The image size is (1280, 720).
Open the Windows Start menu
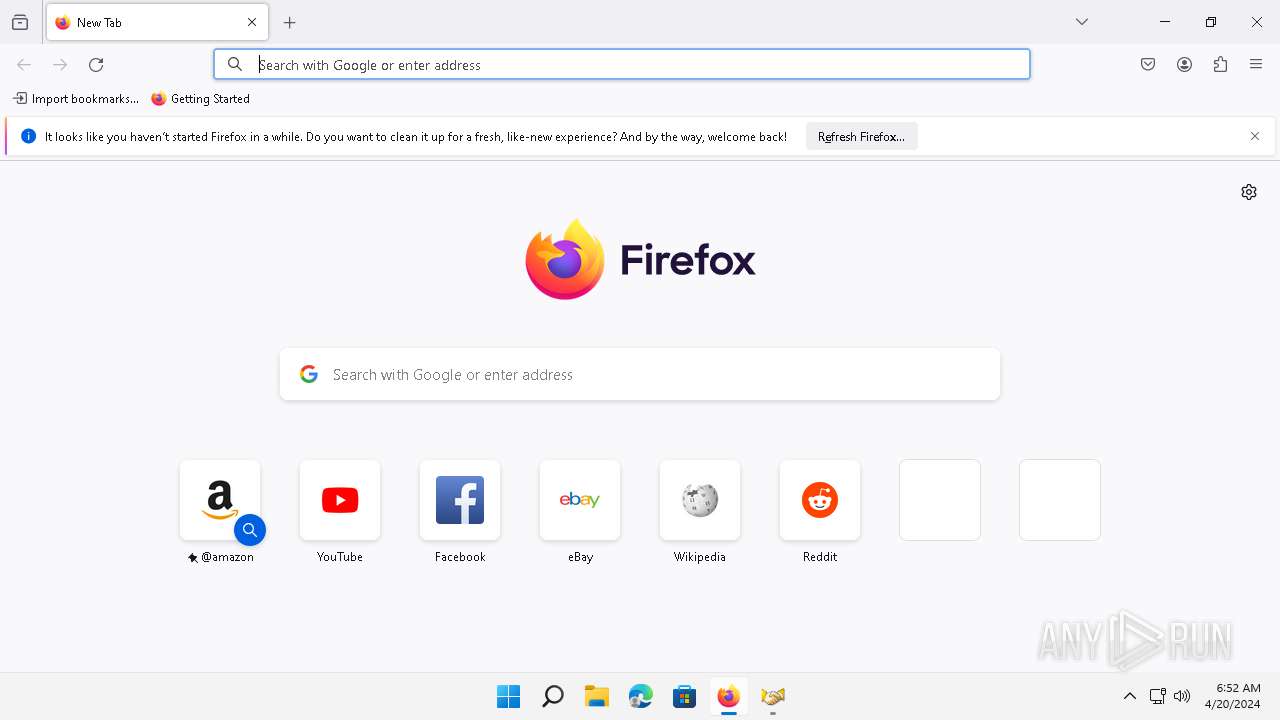509,696
